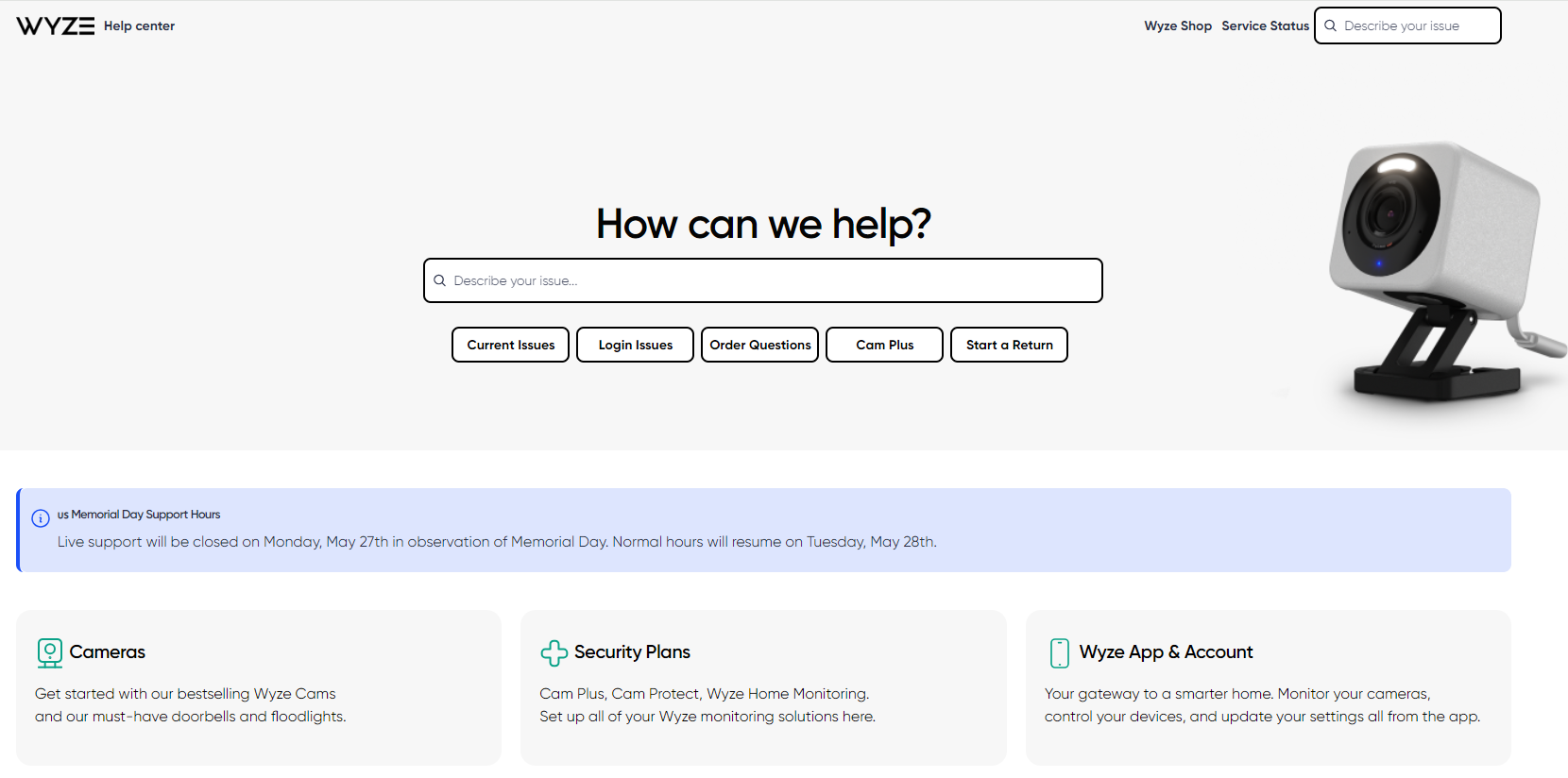The height and width of the screenshot is (778, 1568).
Task: Choose the Order Questions button
Action: tap(759, 345)
